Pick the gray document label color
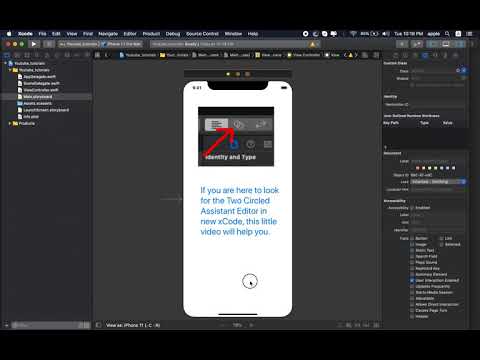Screen dimensions: 480x360 (453, 168)
